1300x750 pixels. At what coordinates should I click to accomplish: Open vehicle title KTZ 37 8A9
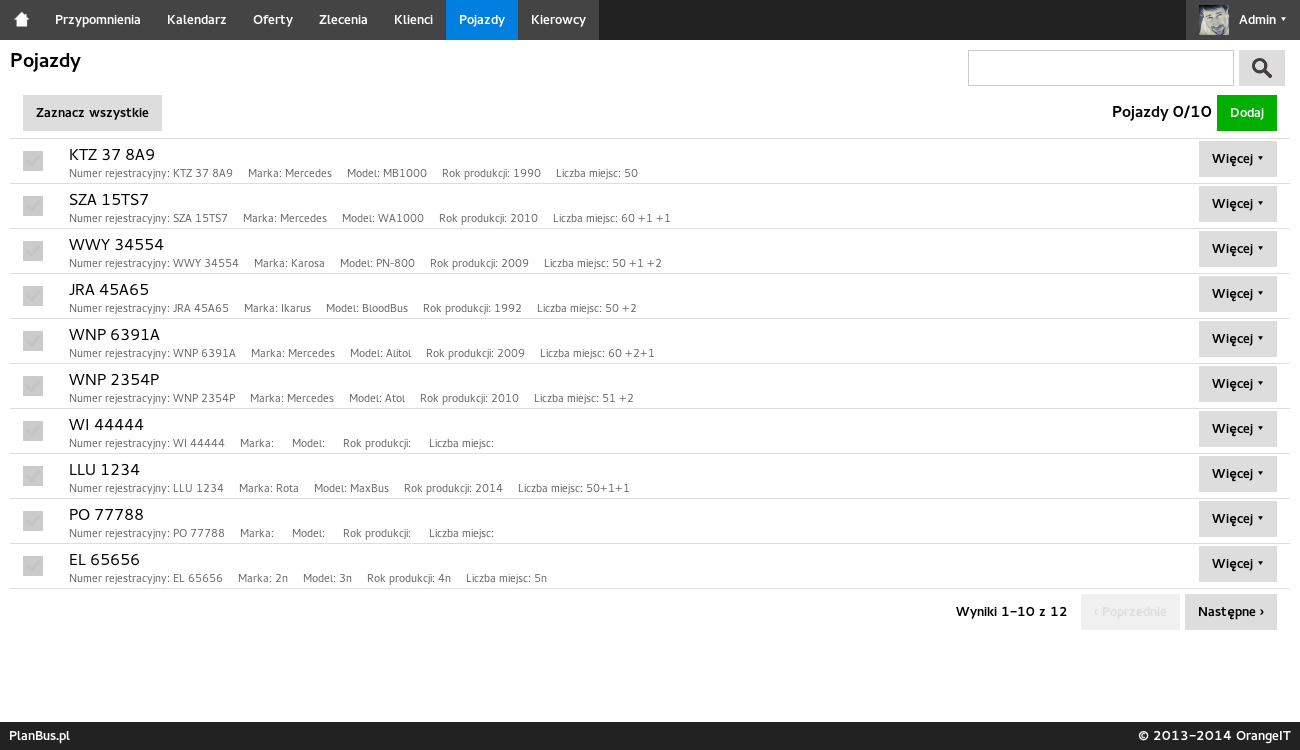pyautogui.click(x=112, y=155)
